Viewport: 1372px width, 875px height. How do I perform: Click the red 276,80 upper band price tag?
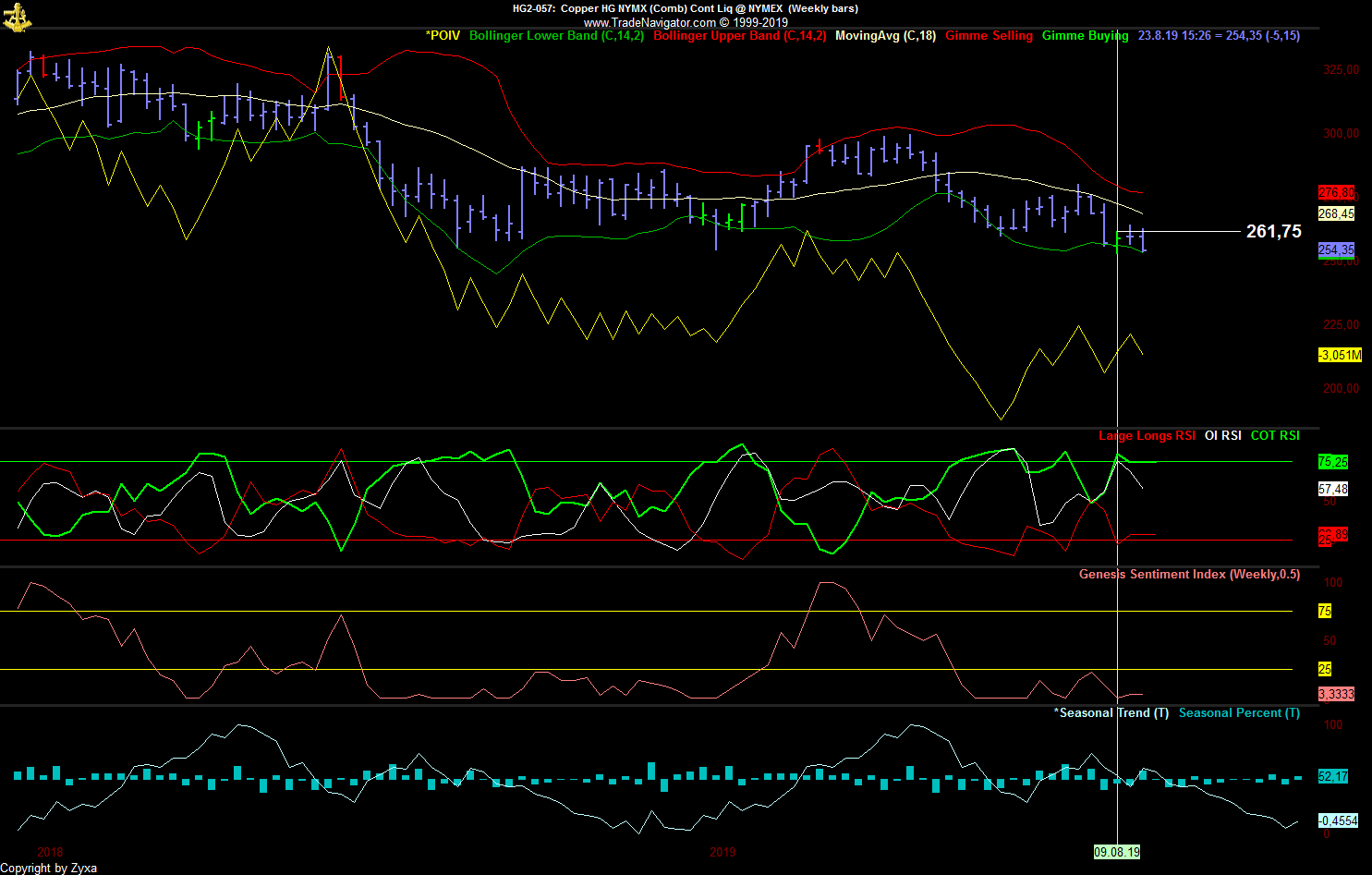click(x=1336, y=193)
